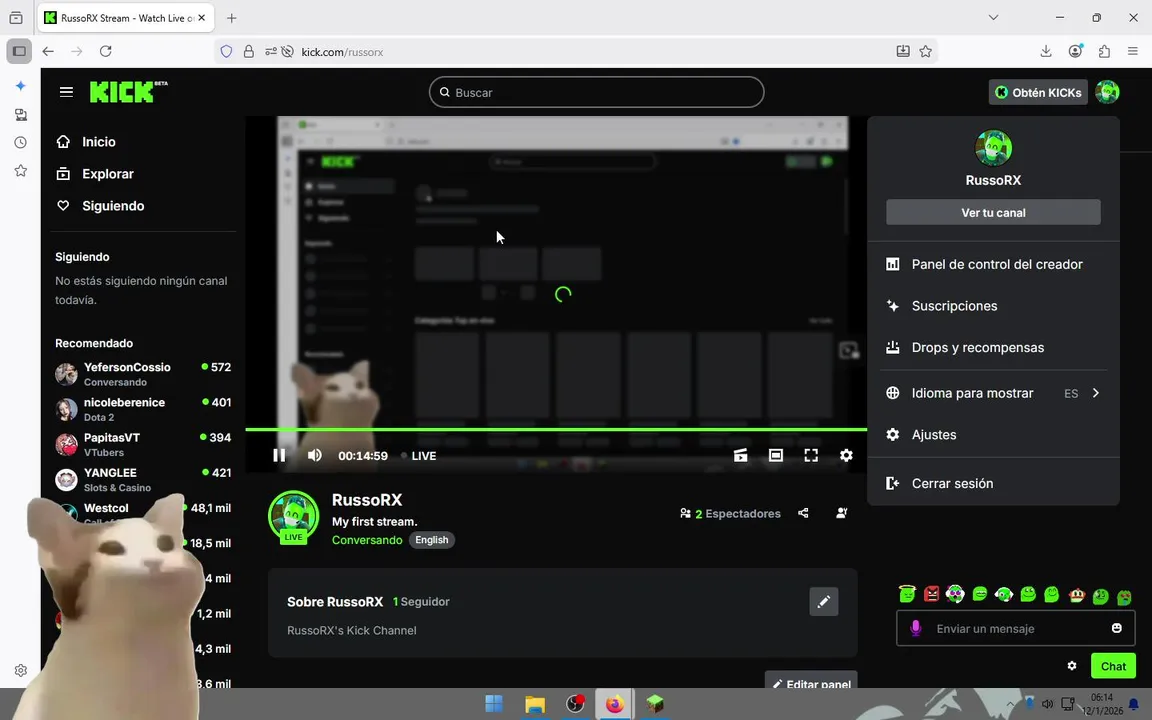The height and width of the screenshot is (720, 1152).
Task: Open the Kick hamburger menu
Action: click(66, 92)
